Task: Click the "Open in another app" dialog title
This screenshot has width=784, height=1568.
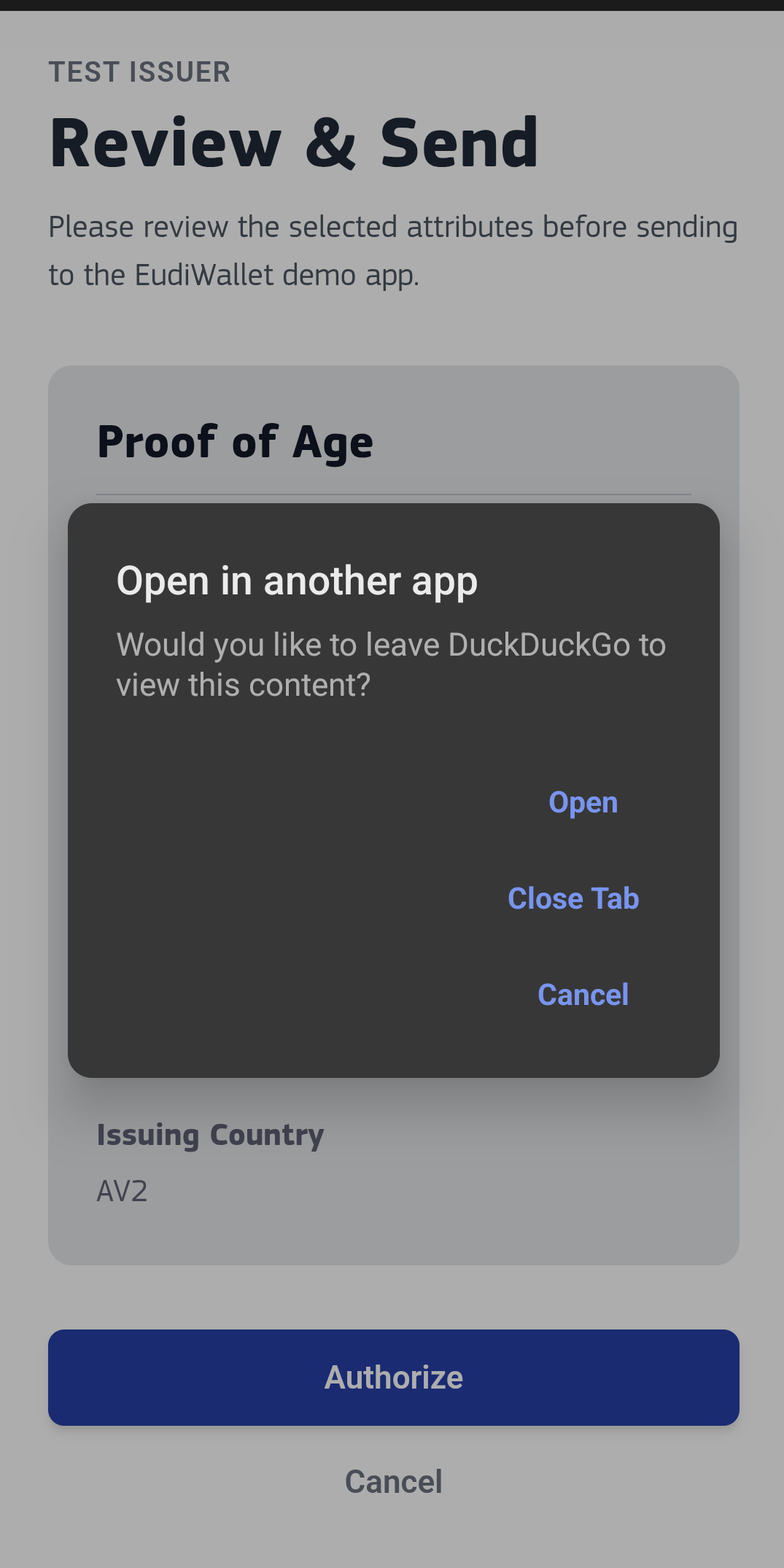Action: (297, 581)
